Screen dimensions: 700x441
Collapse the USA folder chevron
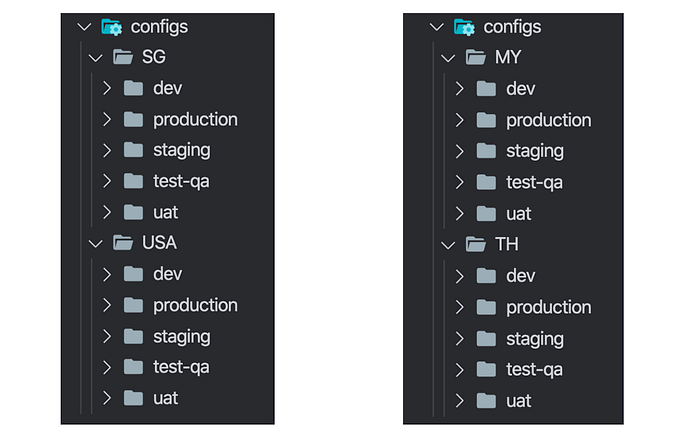pos(96,242)
